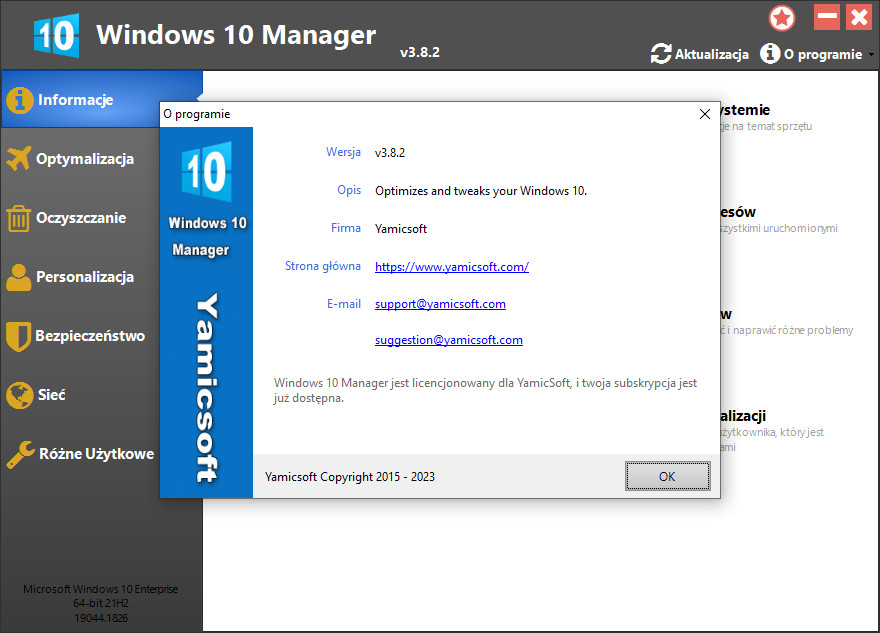Click the Opis label
The image size is (880, 633).
click(349, 190)
